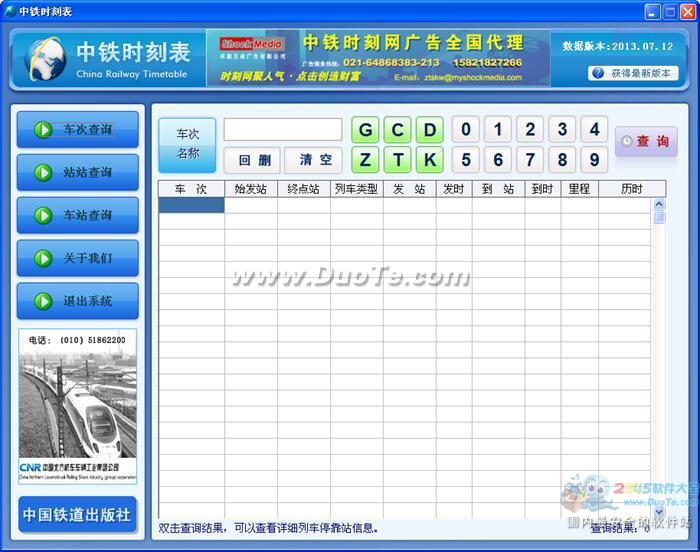This screenshot has width=700, height=552.
Task: Click the table scrollbar up arrow
Action: pos(659,205)
